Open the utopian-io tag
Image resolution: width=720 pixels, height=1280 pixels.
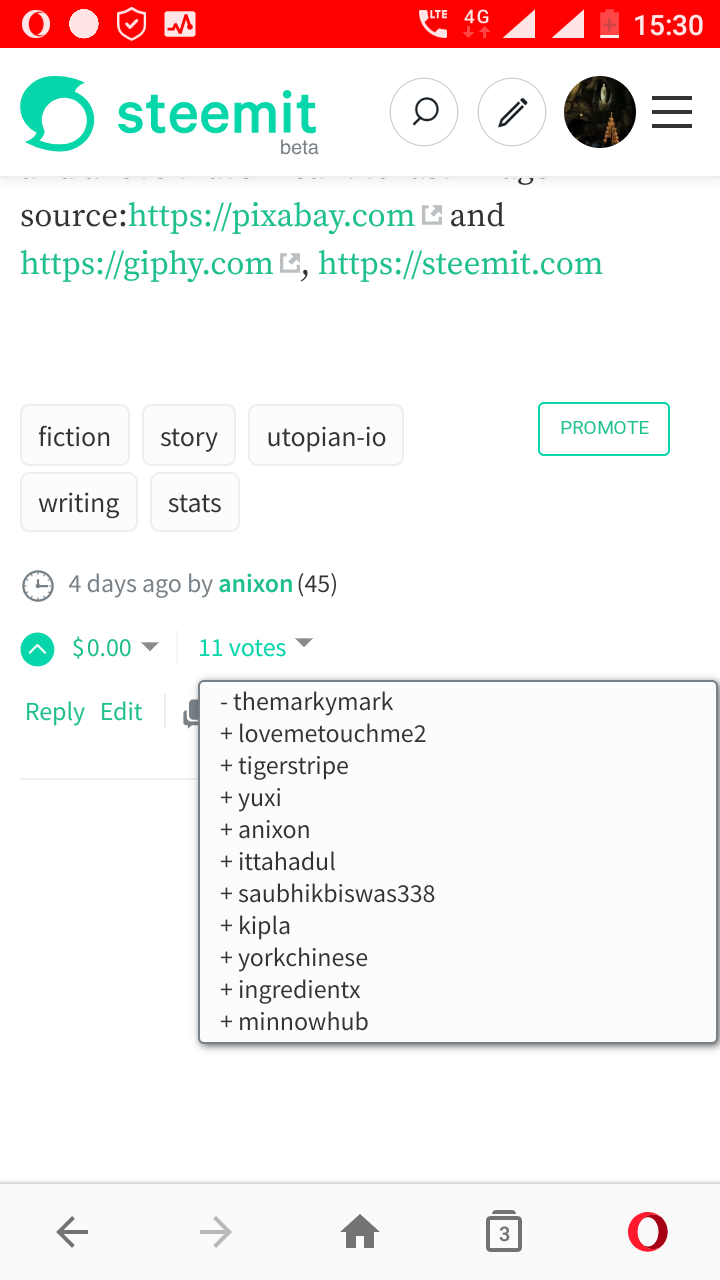[326, 436]
